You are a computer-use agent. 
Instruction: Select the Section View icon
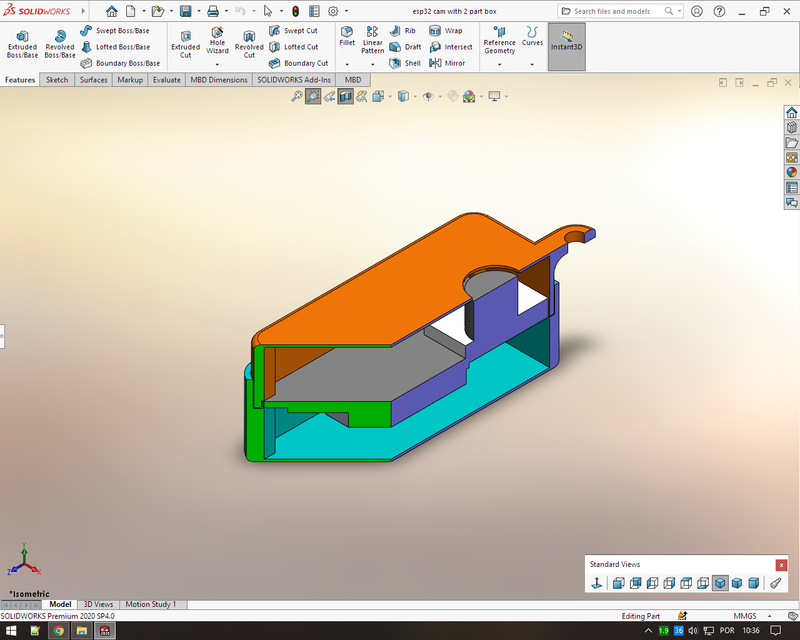pos(345,96)
